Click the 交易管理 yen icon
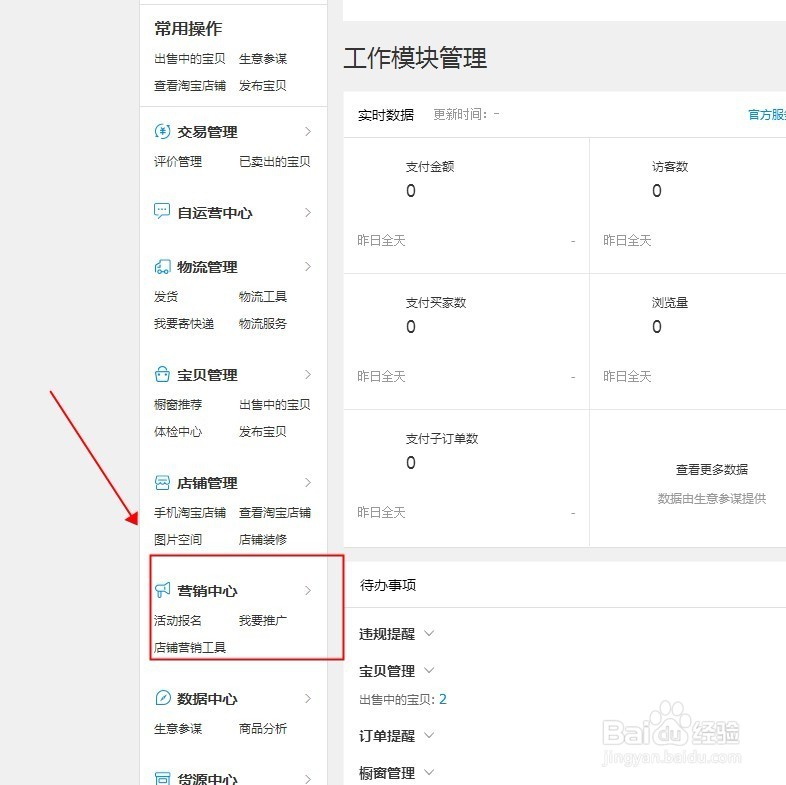This screenshot has height=785, width=786. click(x=162, y=131)
